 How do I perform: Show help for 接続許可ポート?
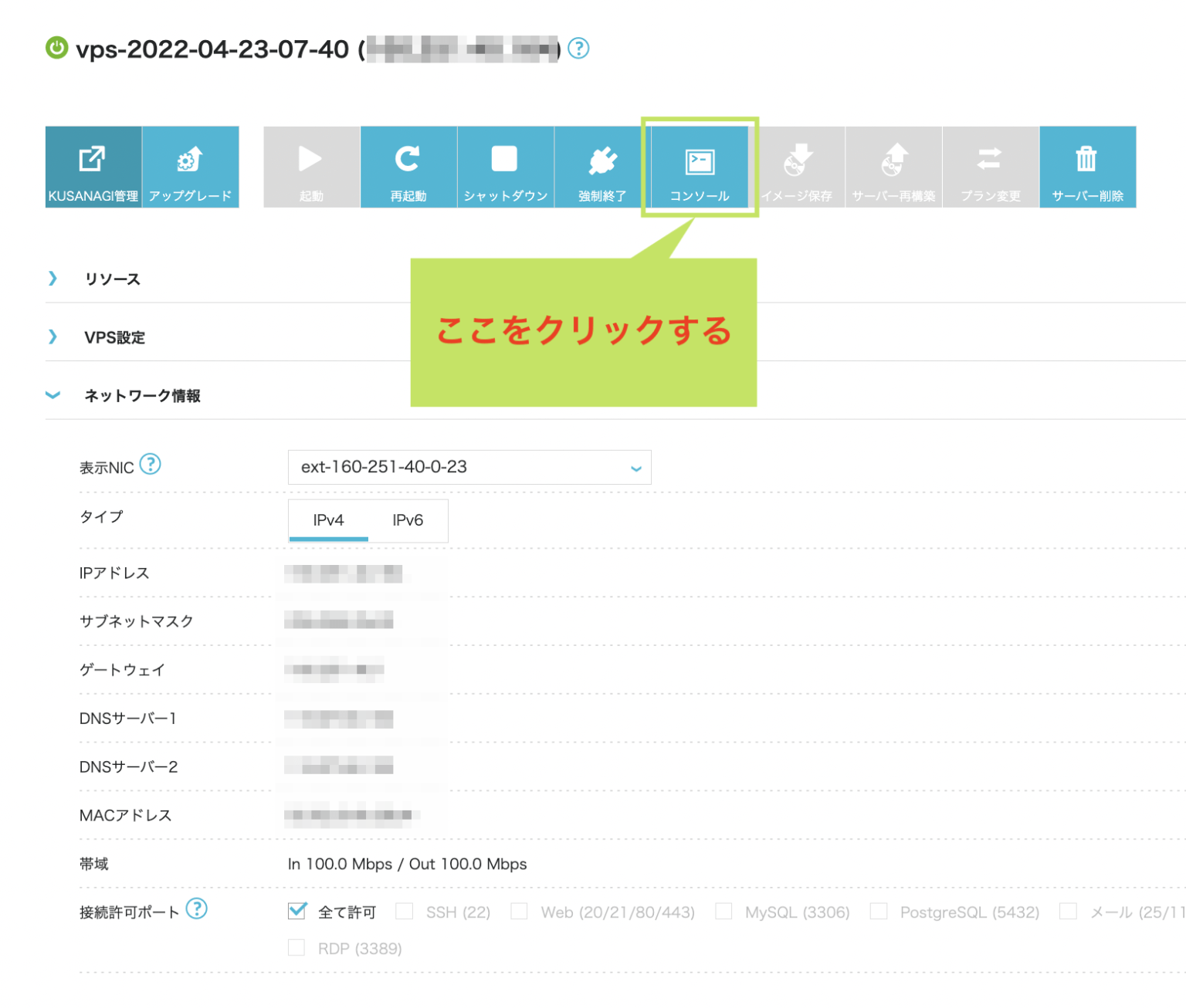point(197,909)
